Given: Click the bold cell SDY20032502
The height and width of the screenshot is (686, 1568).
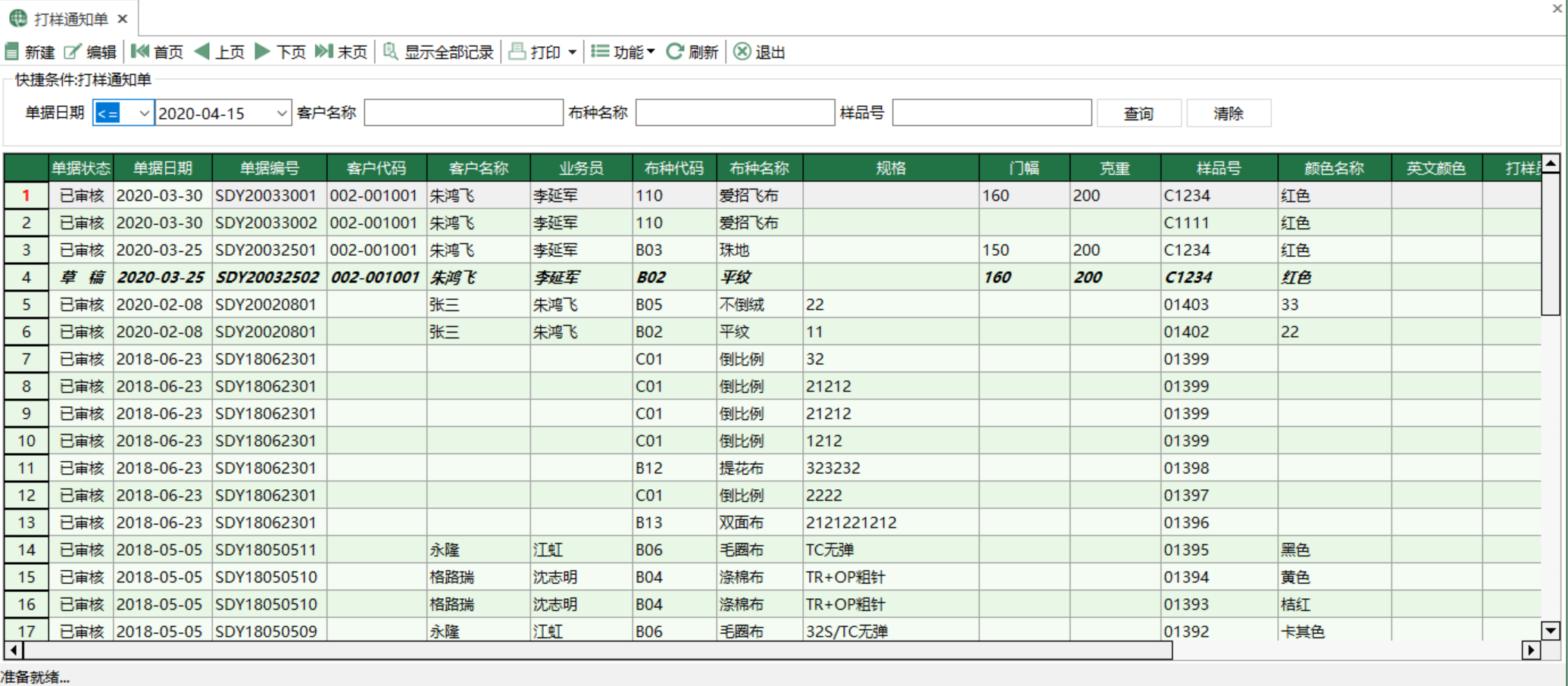Looking at the screenshot, I should (x=270, y=277).
